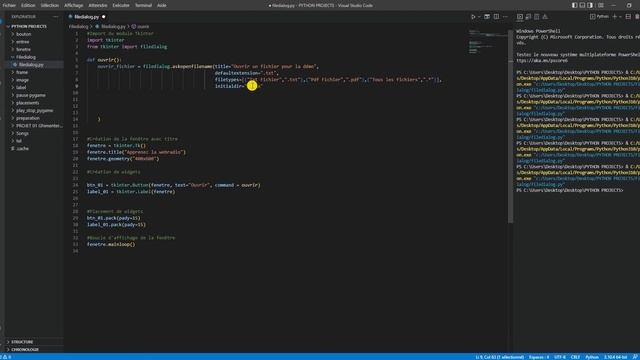Click the Python language mode status entry

coord(592,357)
